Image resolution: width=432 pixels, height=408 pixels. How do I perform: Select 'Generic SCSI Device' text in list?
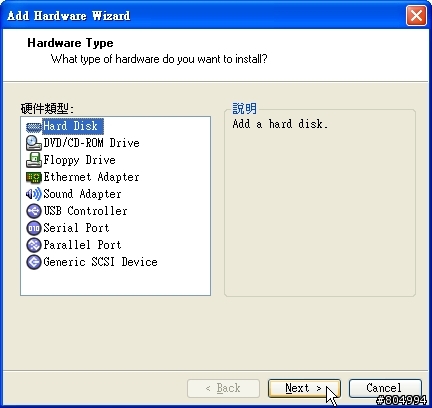[x=100, y=262]
